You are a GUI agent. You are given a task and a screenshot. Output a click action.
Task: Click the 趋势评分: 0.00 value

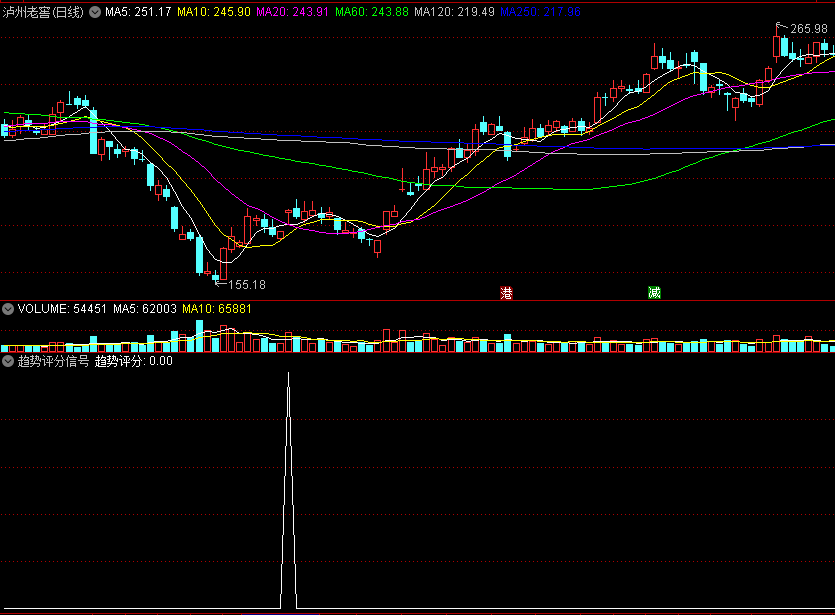134,361
